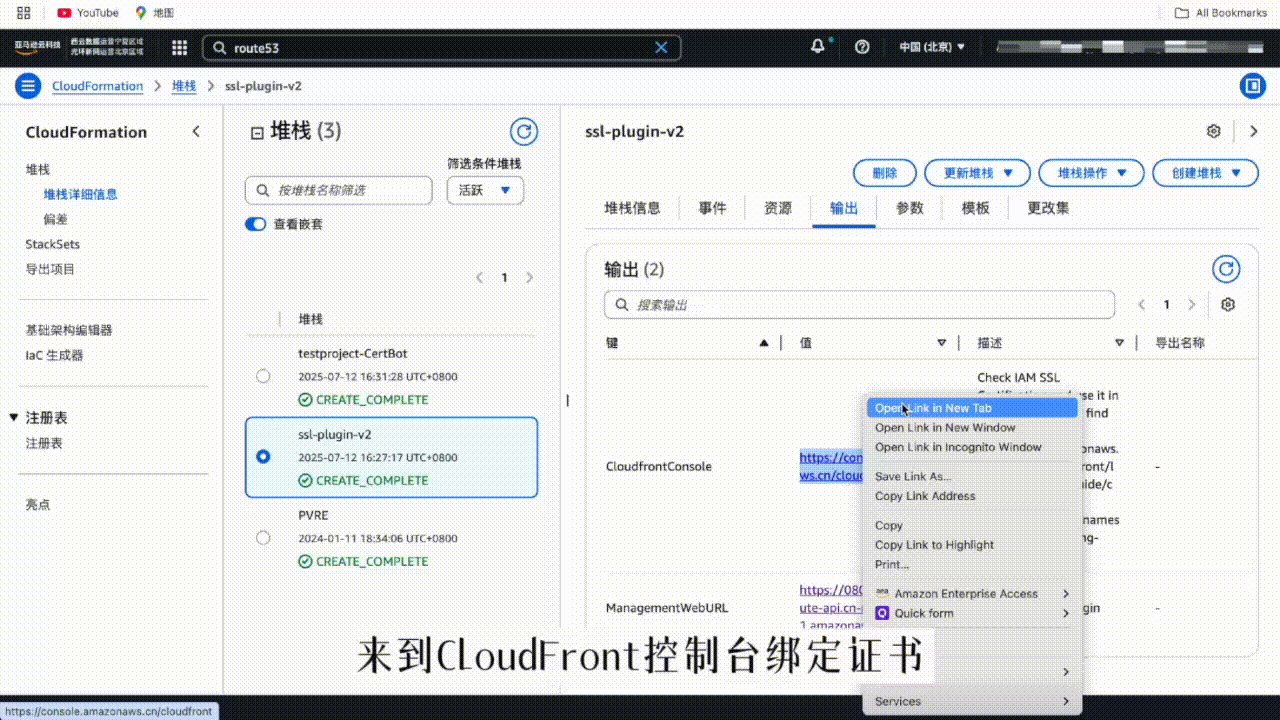Viewport: 1280px width, 720px height.
Task: Switch to the 事件 tab
Action: click(713, 208)
